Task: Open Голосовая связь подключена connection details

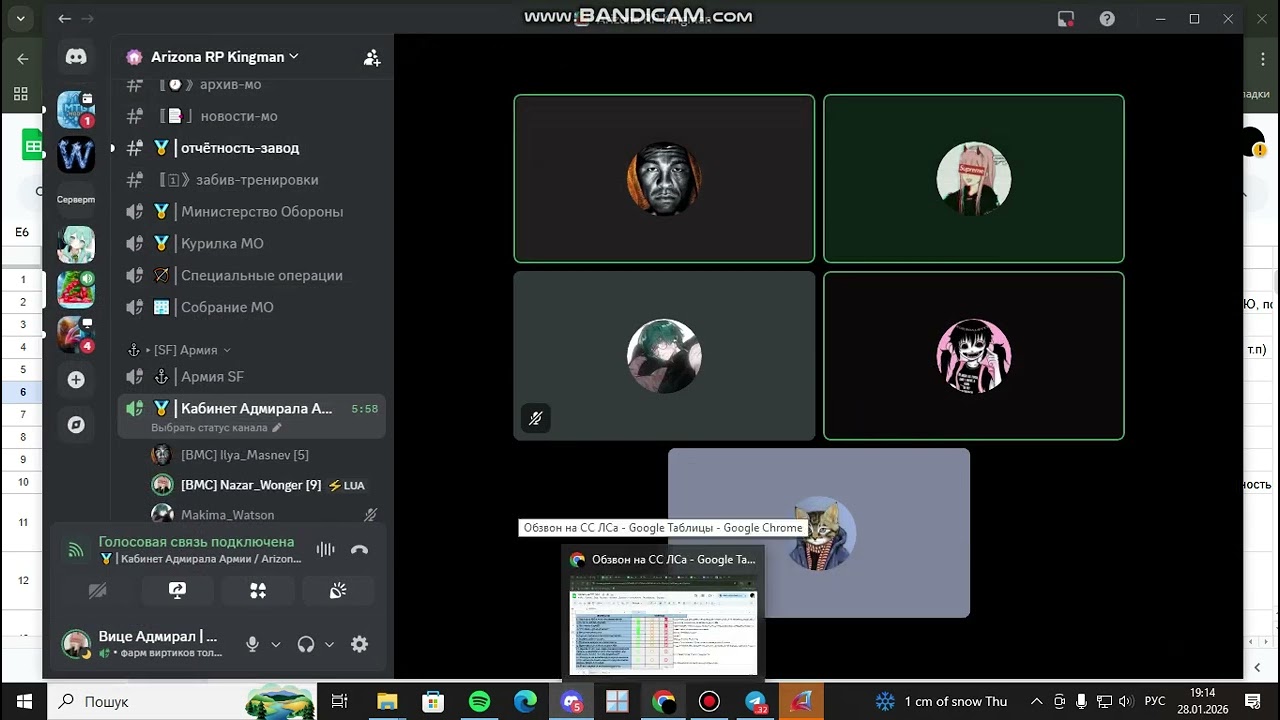Action: pyautogui.click(x=196, y=541)
